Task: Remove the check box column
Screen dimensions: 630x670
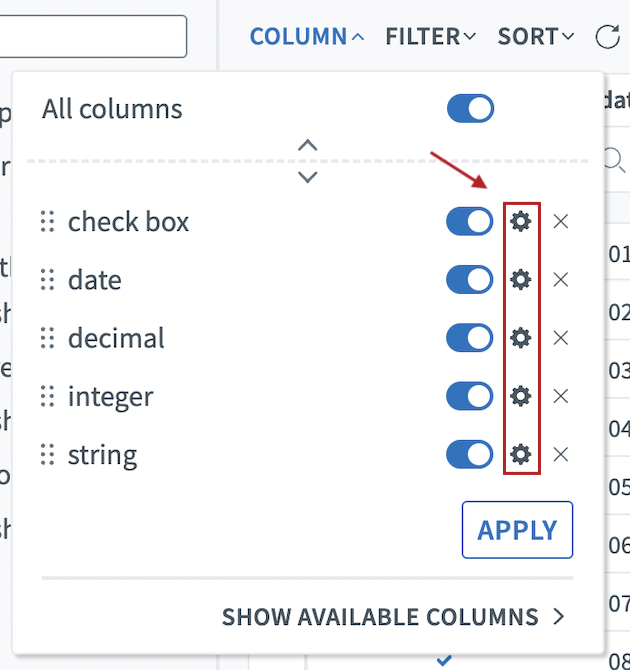Action: point(561,221)
